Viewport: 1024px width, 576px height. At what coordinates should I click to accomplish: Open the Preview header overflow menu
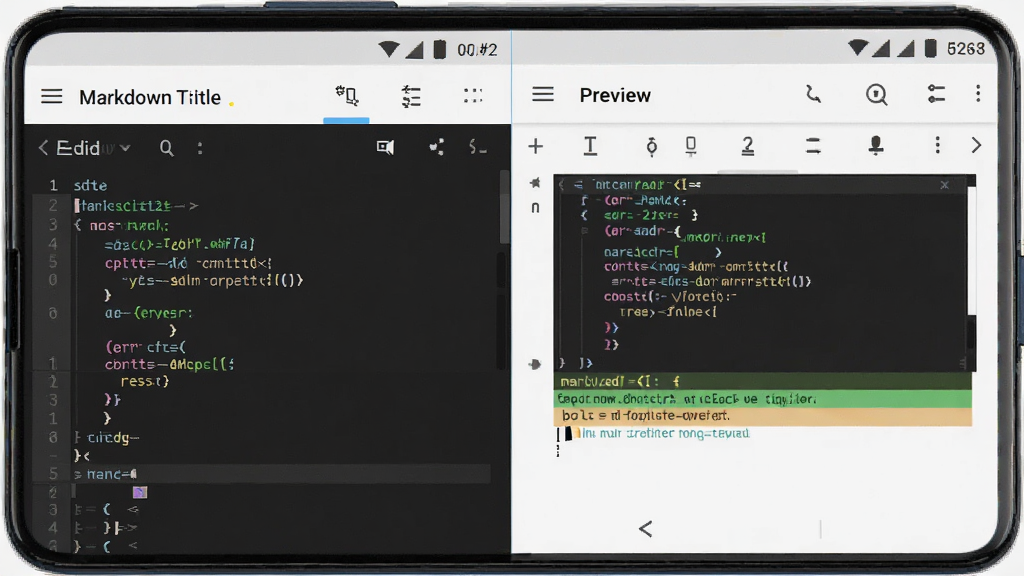[x=978, y=93]
